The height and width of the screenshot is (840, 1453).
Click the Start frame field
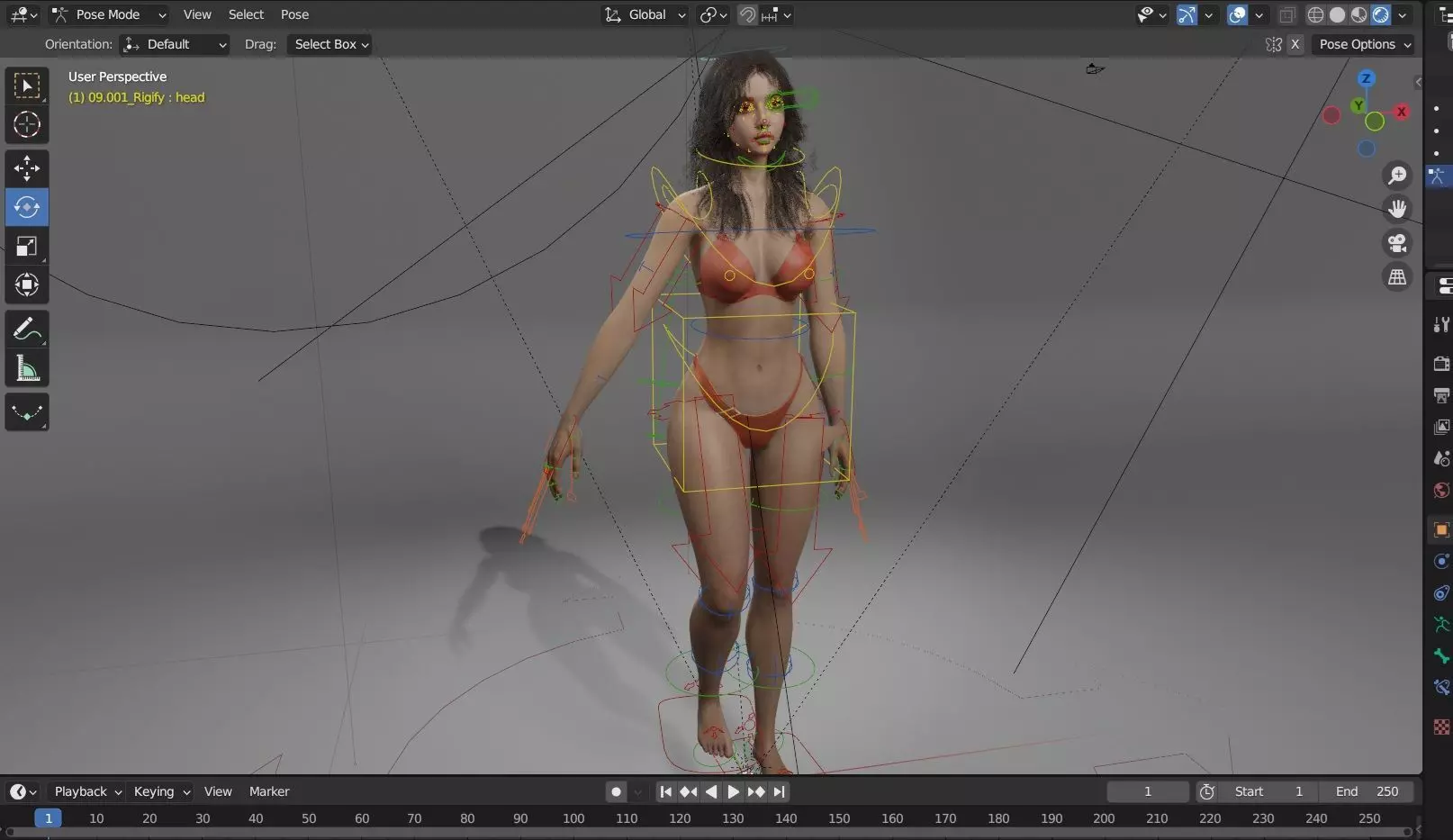coord(1268,791)
